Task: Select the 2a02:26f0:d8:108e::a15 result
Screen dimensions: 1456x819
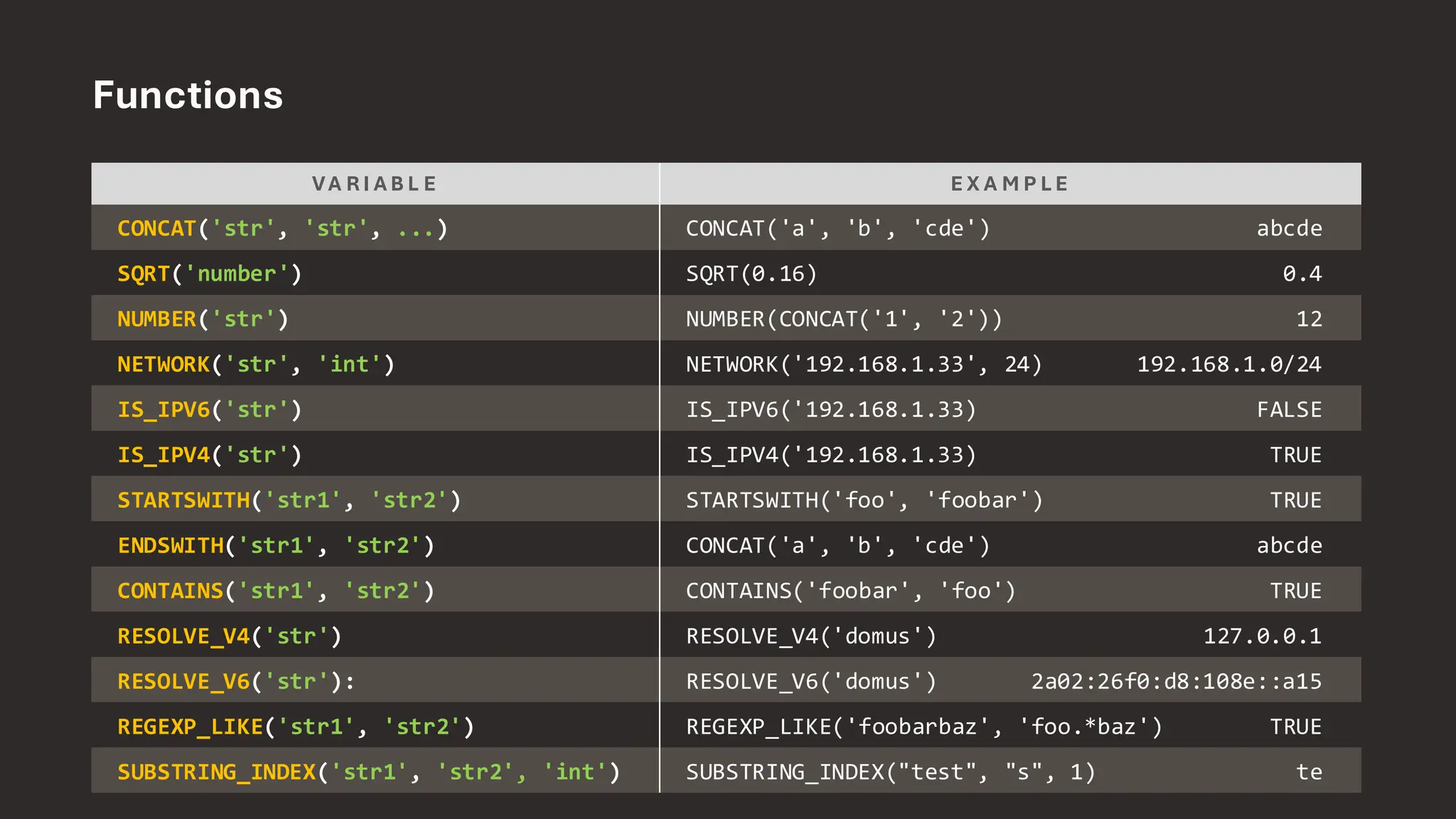Action: point(1176,682)
